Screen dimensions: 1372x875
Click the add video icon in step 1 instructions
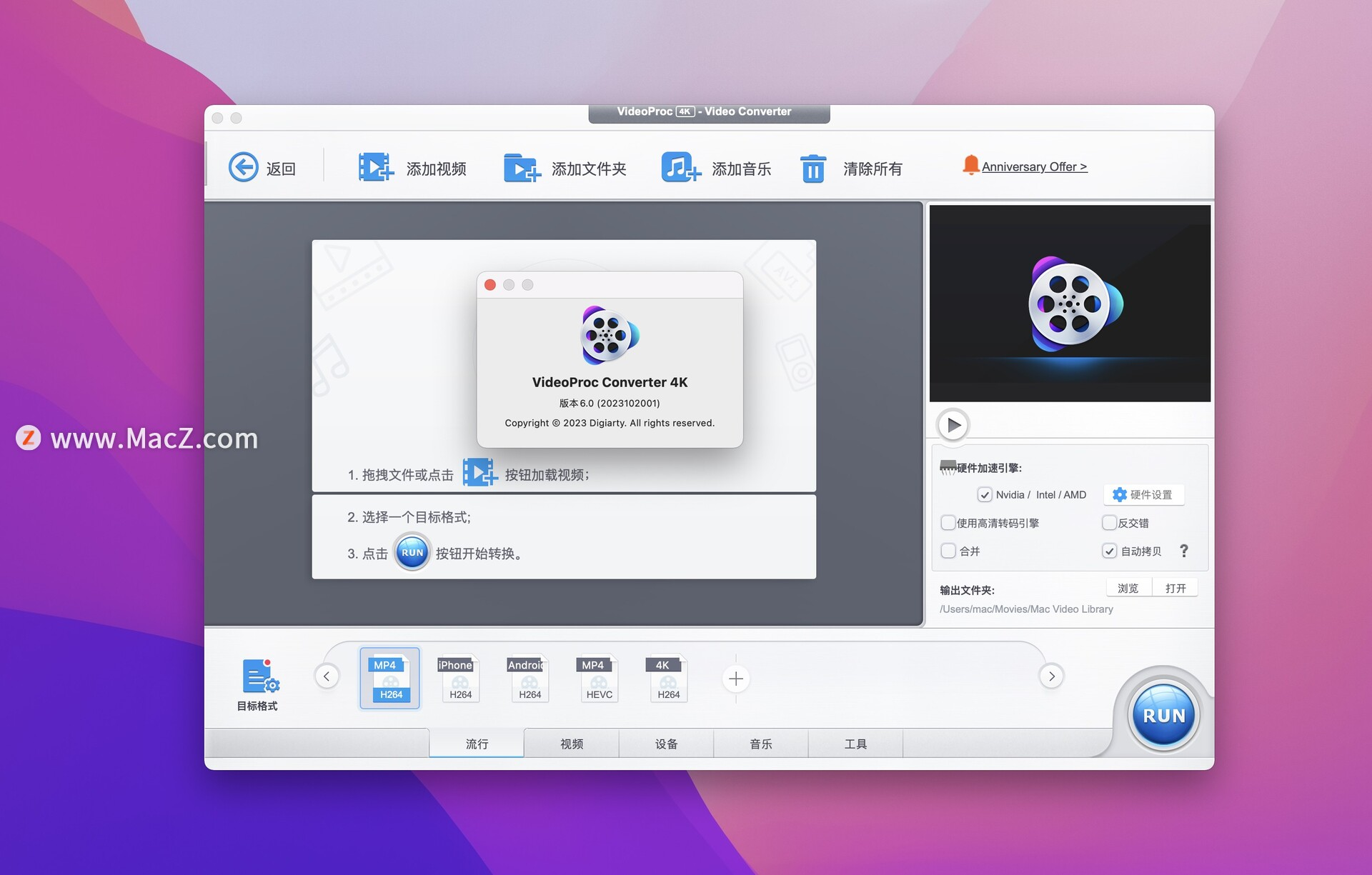tap(479, 472)
